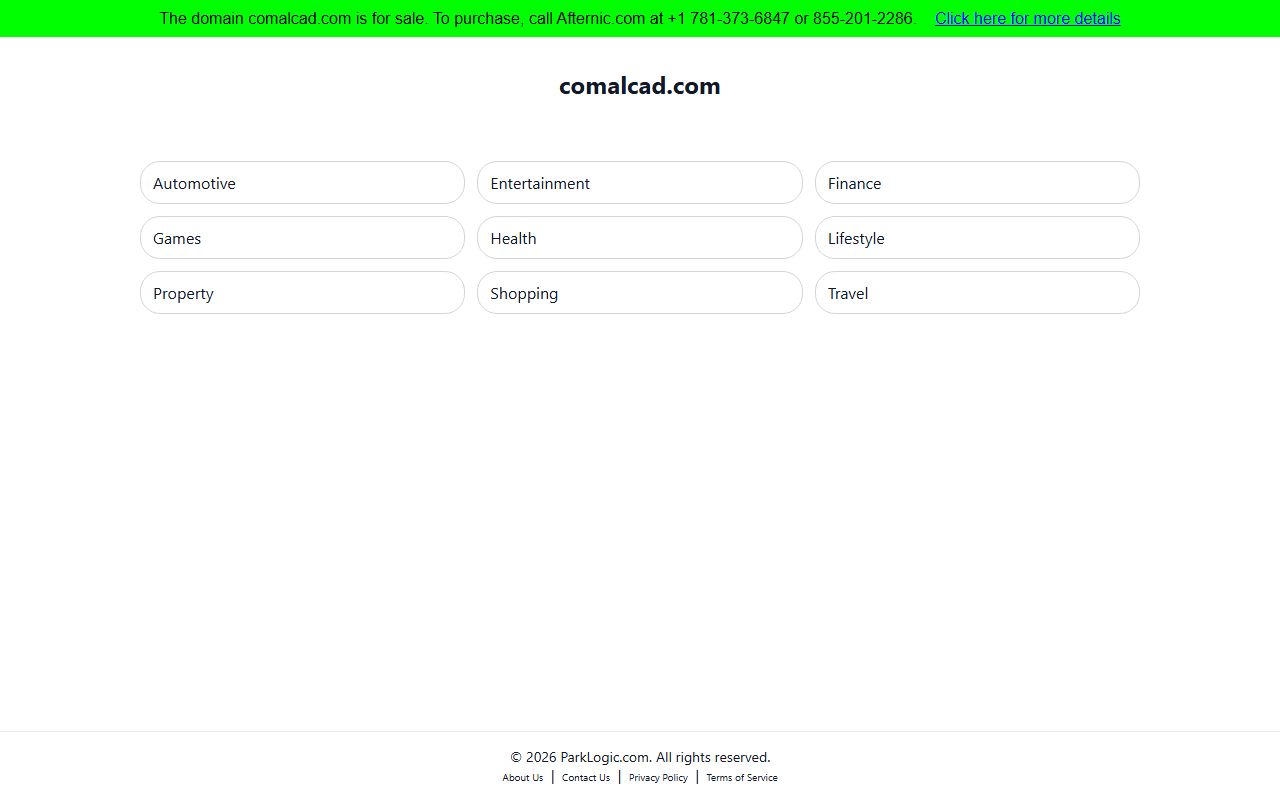
Task: Open the Privacy Policy link
Action: point(658,778)
